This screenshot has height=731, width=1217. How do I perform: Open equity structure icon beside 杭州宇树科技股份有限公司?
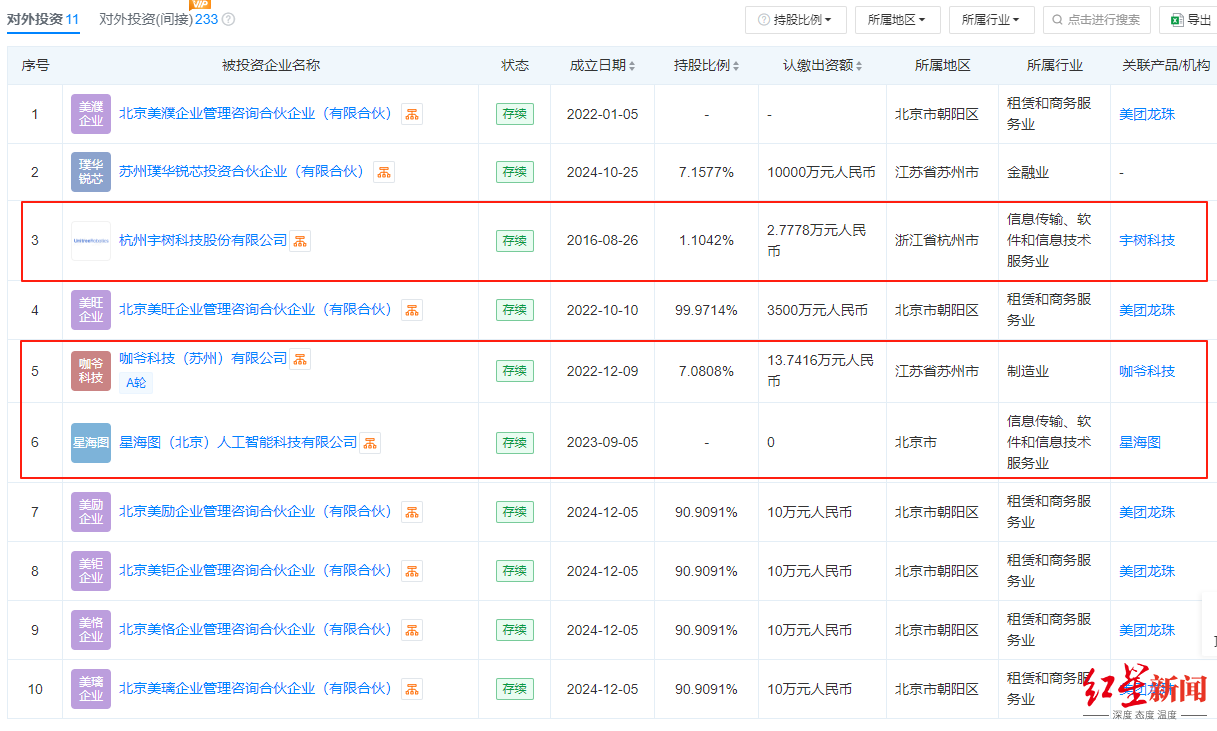[300, 241]
